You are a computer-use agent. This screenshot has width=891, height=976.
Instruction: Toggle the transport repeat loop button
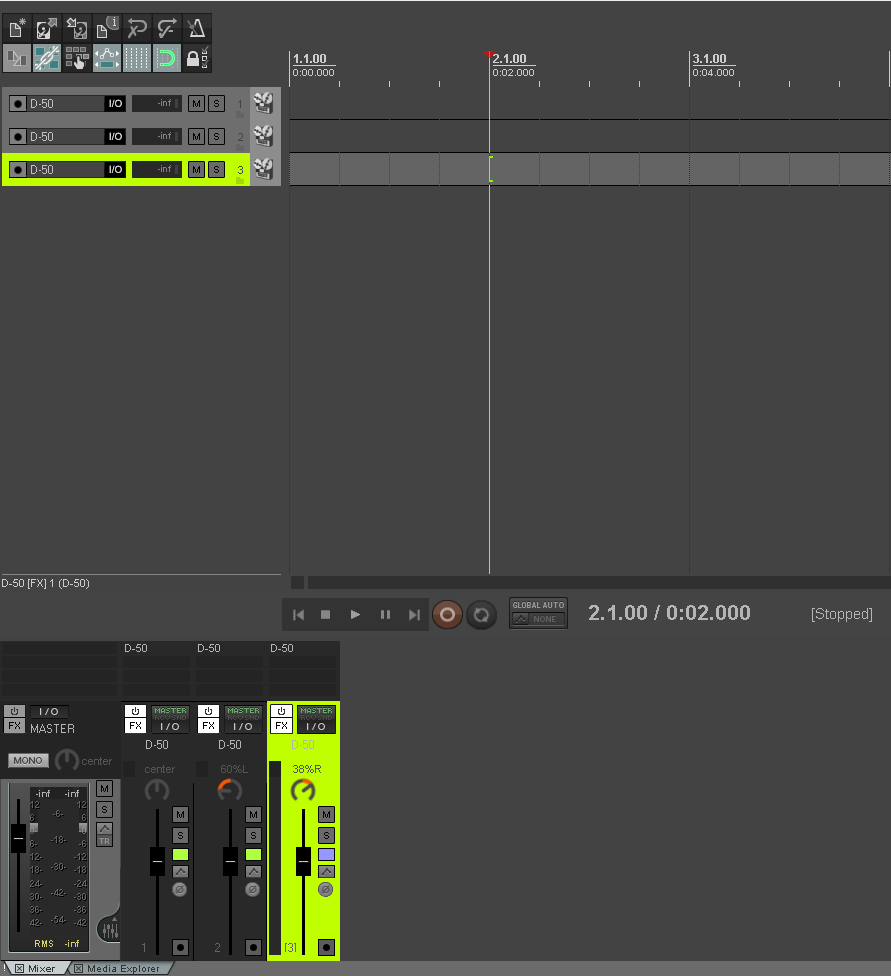[481, 615]
